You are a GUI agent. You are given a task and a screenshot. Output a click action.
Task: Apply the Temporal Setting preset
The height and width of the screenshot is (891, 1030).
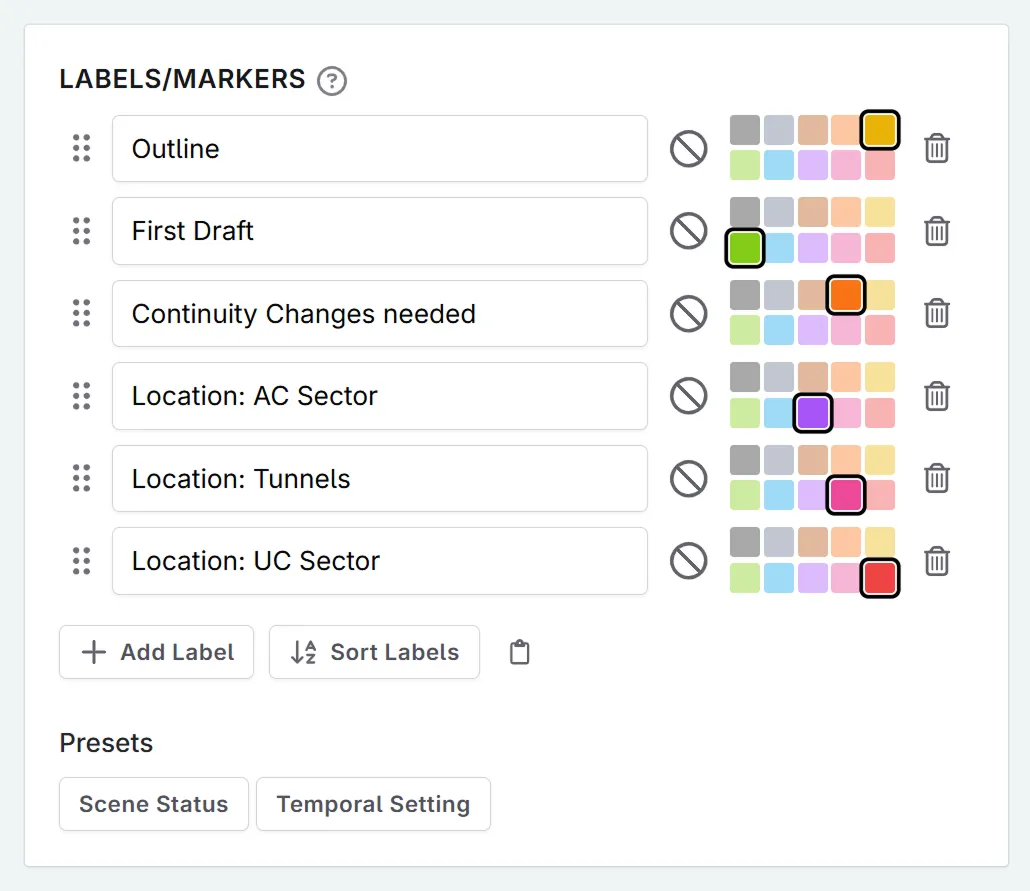tap(373, 804)
